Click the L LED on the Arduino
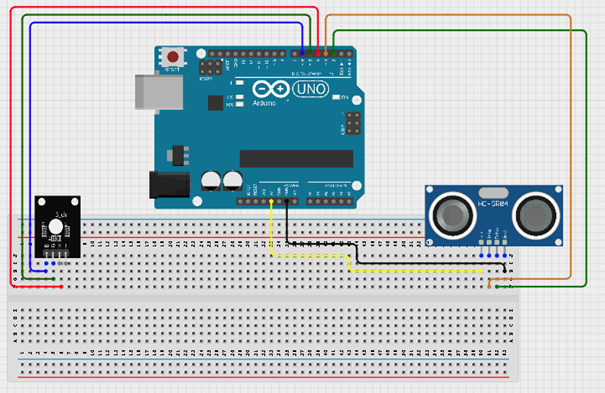 pos(240,83)
